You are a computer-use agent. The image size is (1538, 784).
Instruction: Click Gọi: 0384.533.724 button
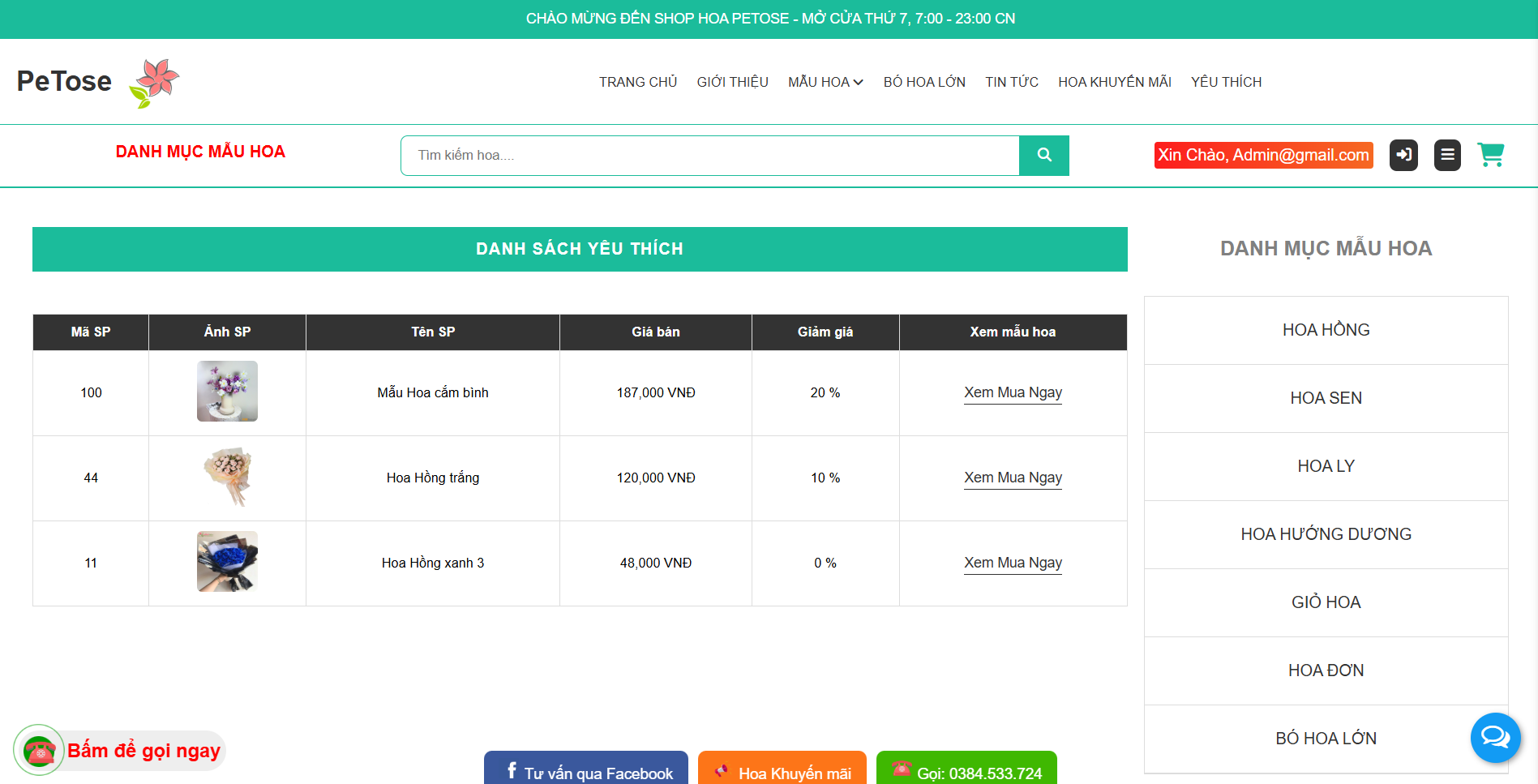[966, 769]
